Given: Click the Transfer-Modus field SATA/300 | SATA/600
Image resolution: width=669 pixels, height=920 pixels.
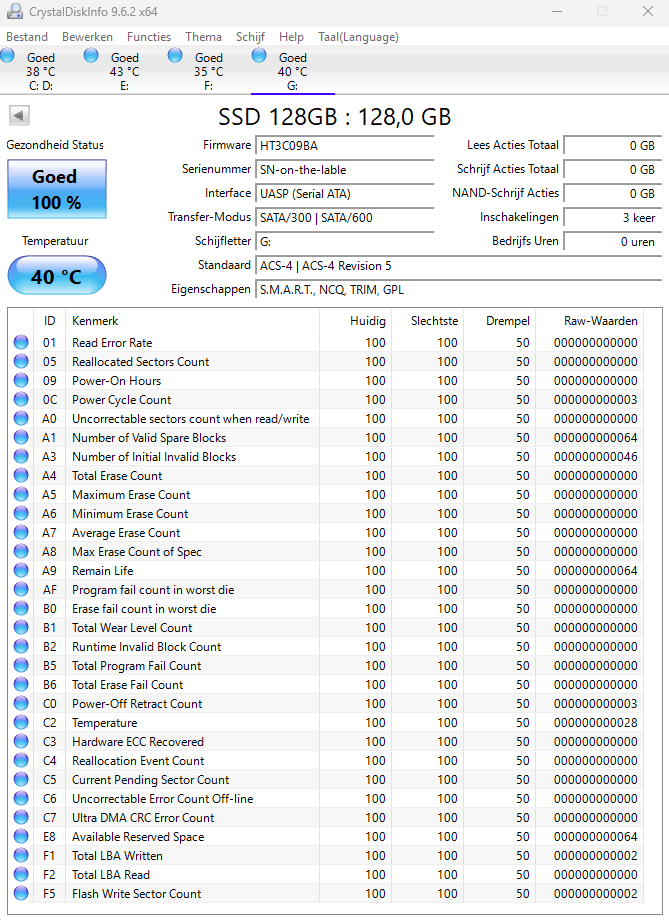Looking at the screenshot, I should tap(344, 218).
